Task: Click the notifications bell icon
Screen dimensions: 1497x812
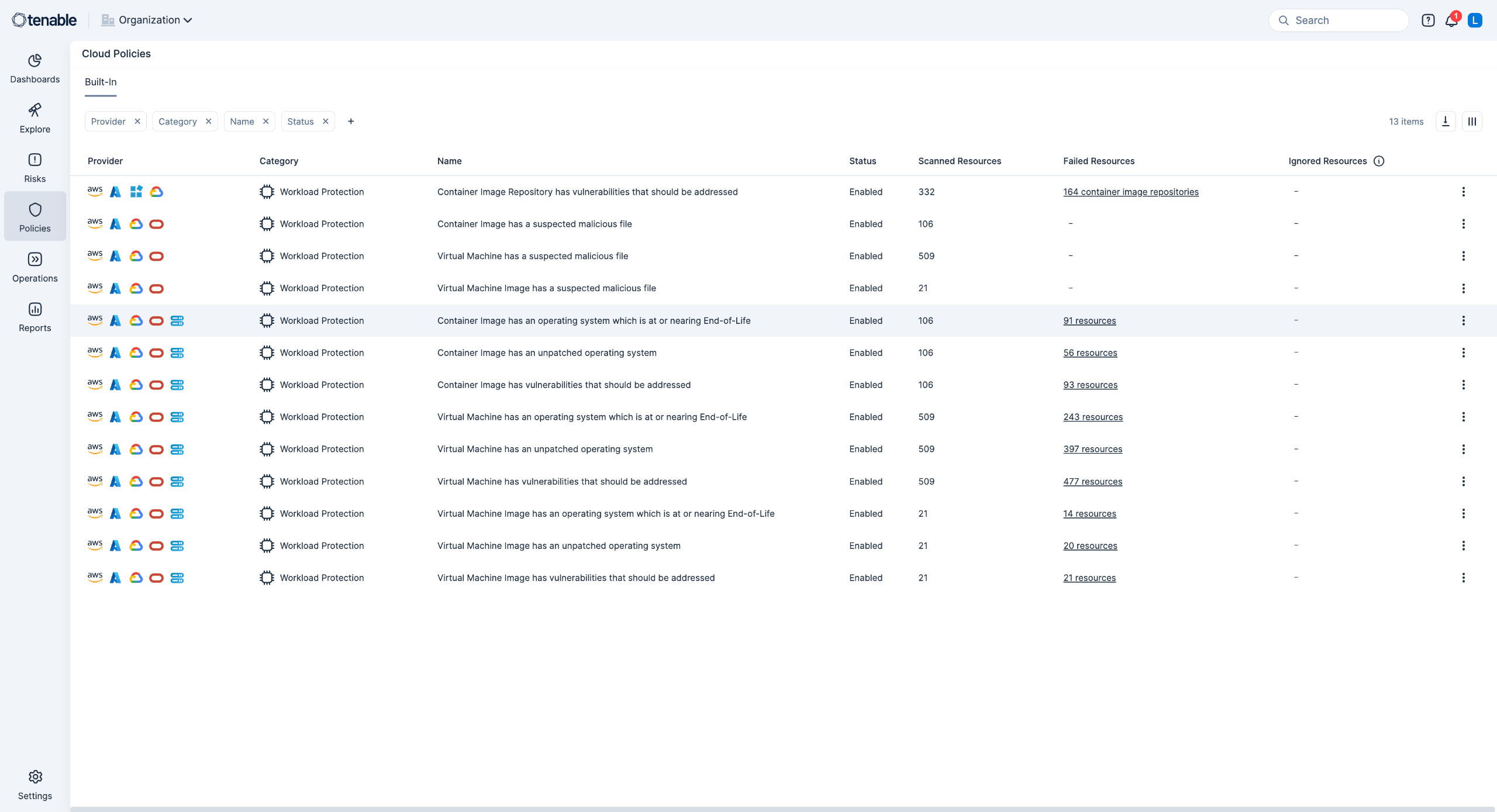Action: (1451, 20)
